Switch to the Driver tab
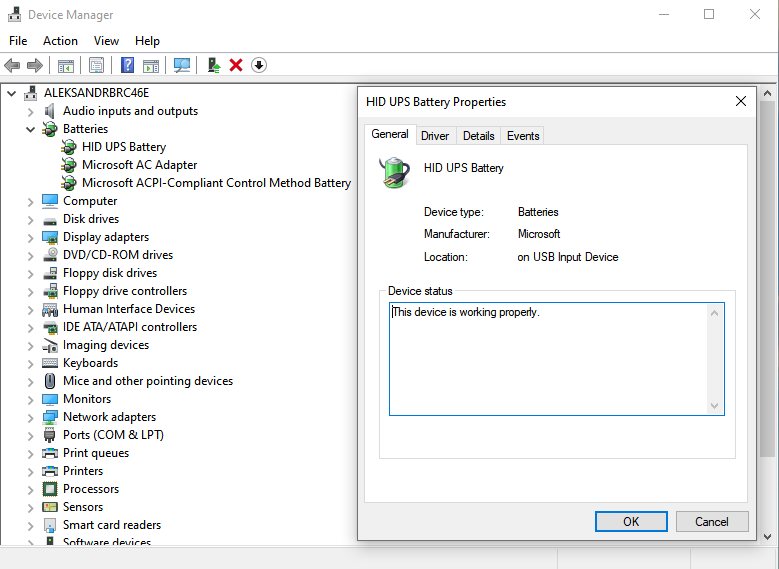779x569 pixels. (x=435, y=136)
